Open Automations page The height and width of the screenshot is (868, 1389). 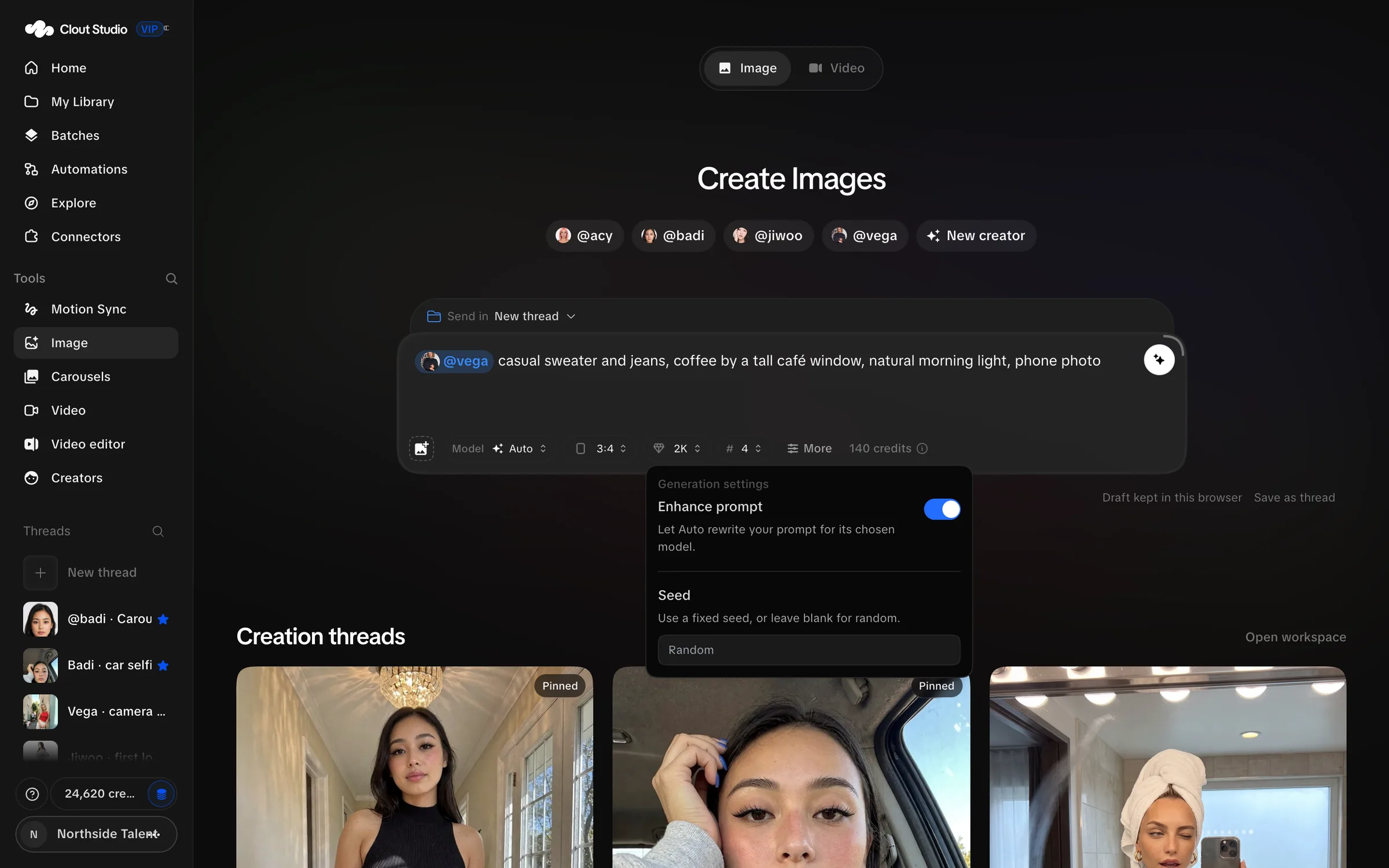(x=96, y=170)
